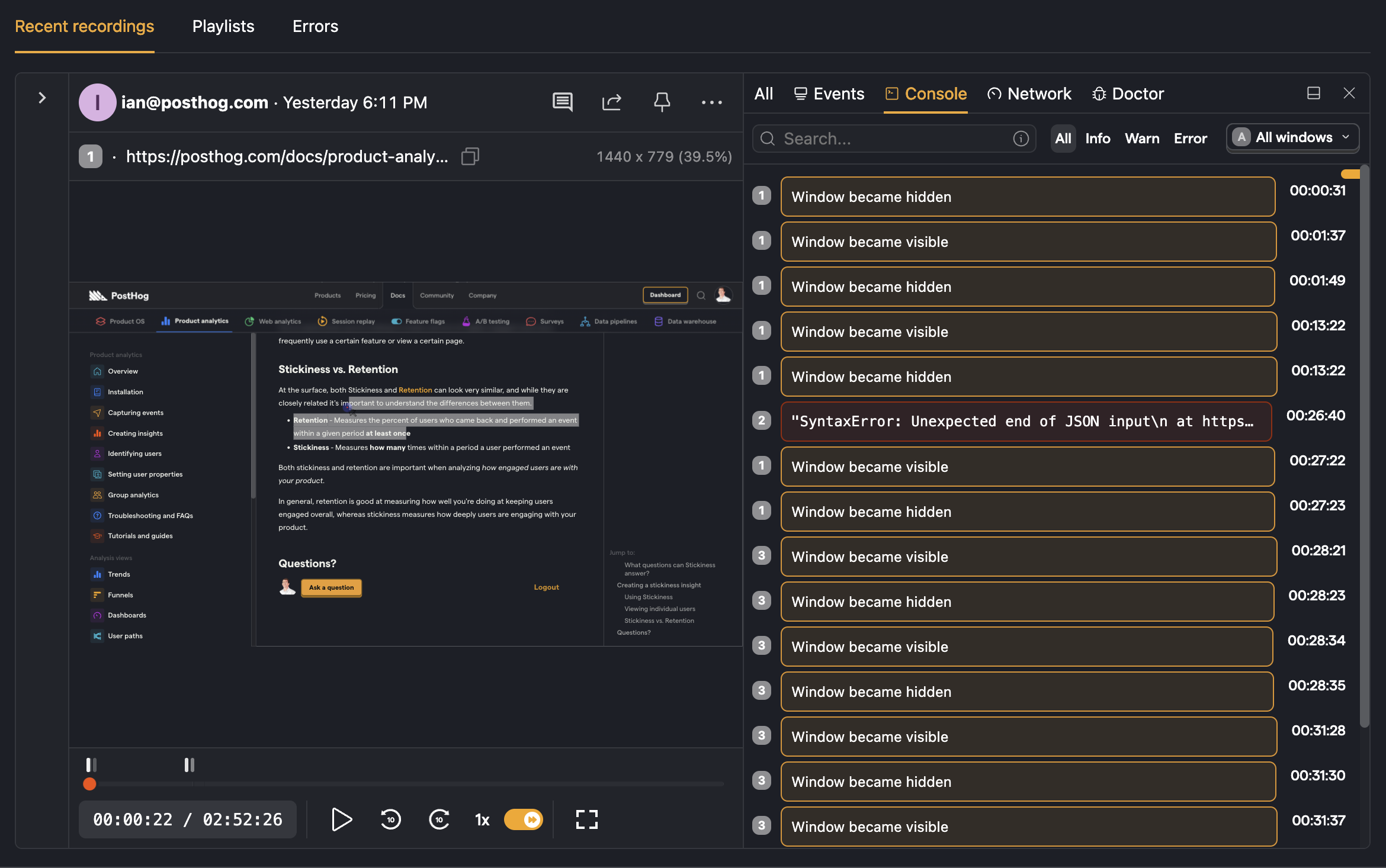Toggle skip inactivity switch

[523, 819]
